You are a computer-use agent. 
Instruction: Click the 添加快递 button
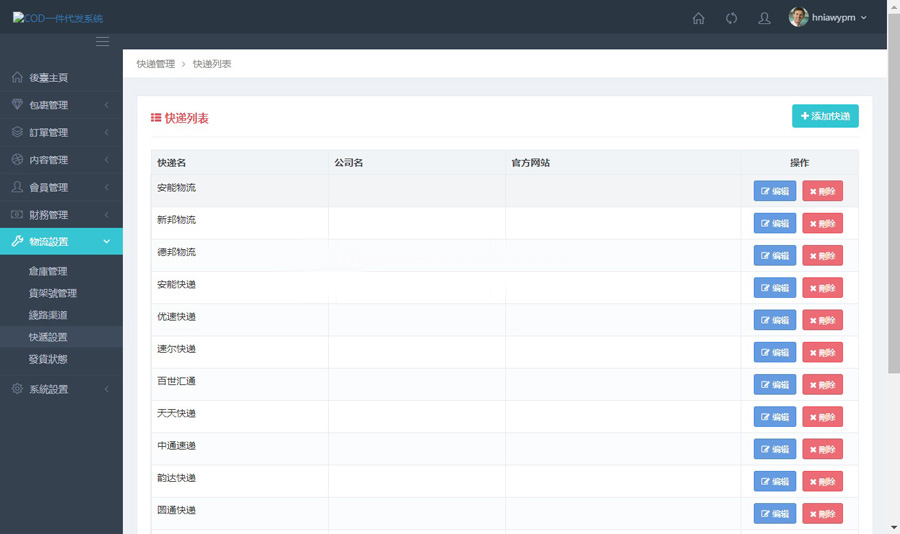pyautogui.click(x=825, y=116)
